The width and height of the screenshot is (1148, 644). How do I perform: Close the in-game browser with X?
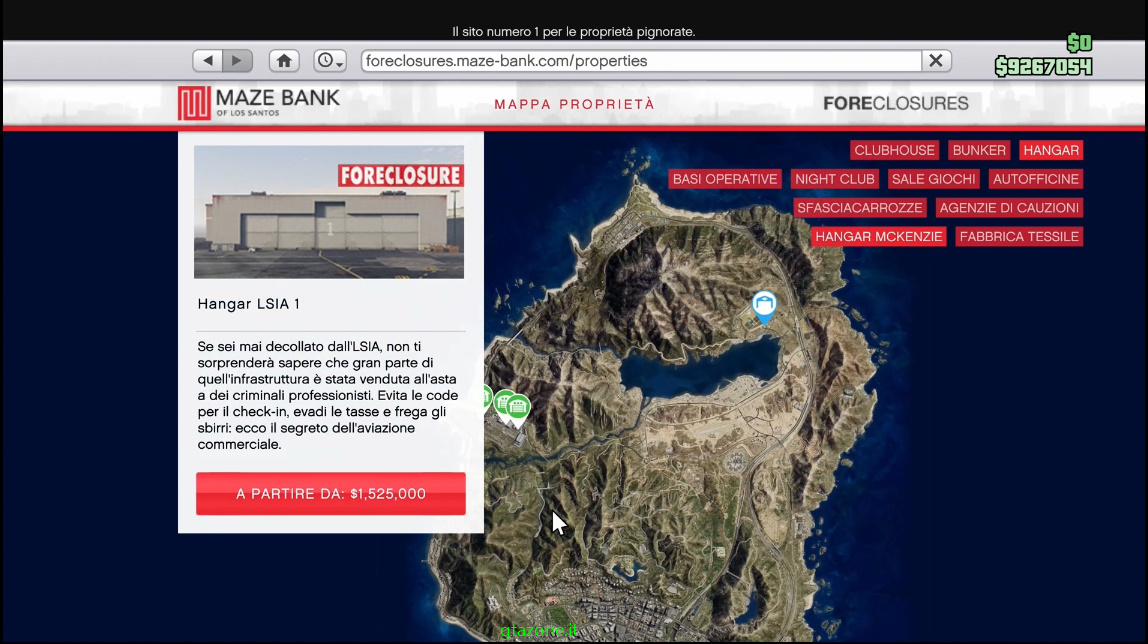pyautogui.click(x=936, y=61)
